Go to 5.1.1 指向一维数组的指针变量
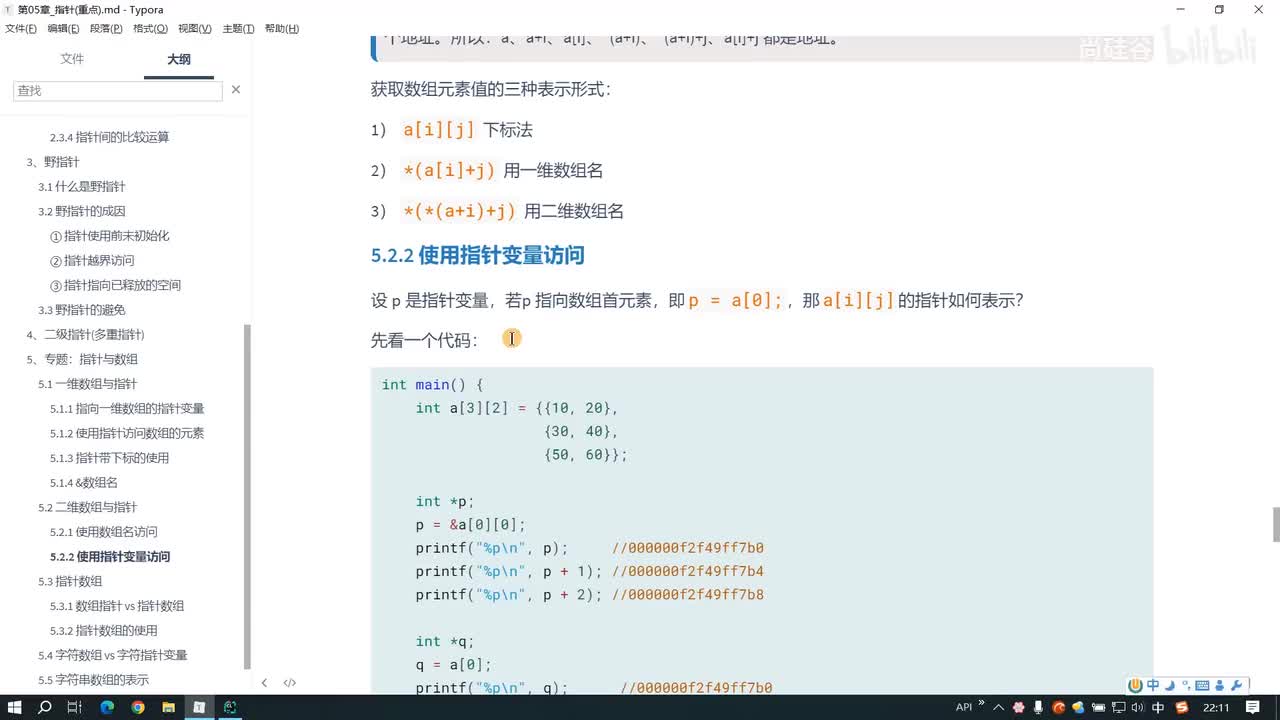The image size is (1280, 720). click(127, 408)
